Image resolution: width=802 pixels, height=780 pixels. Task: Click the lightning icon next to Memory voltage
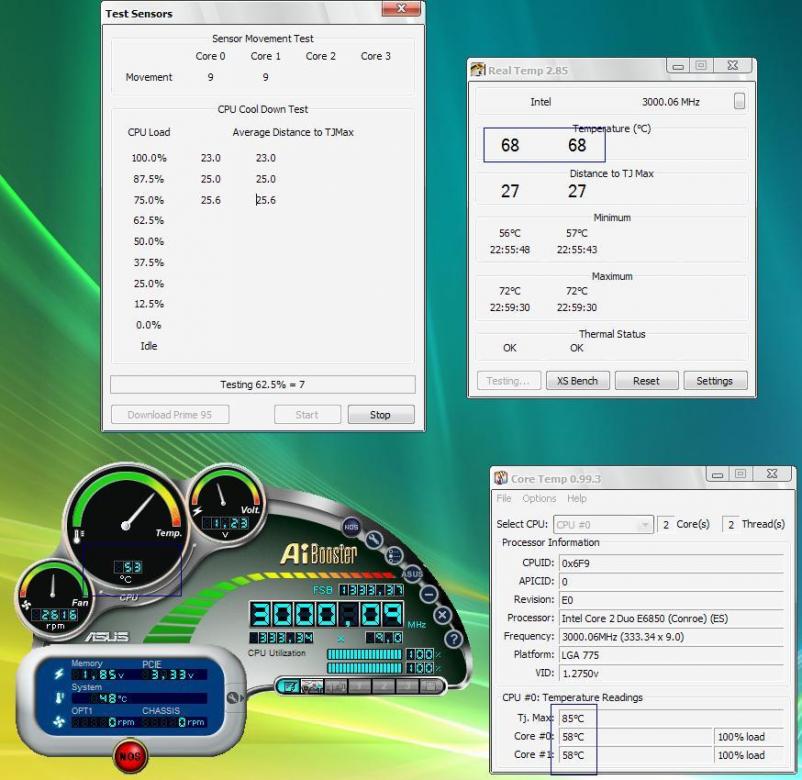59,674
